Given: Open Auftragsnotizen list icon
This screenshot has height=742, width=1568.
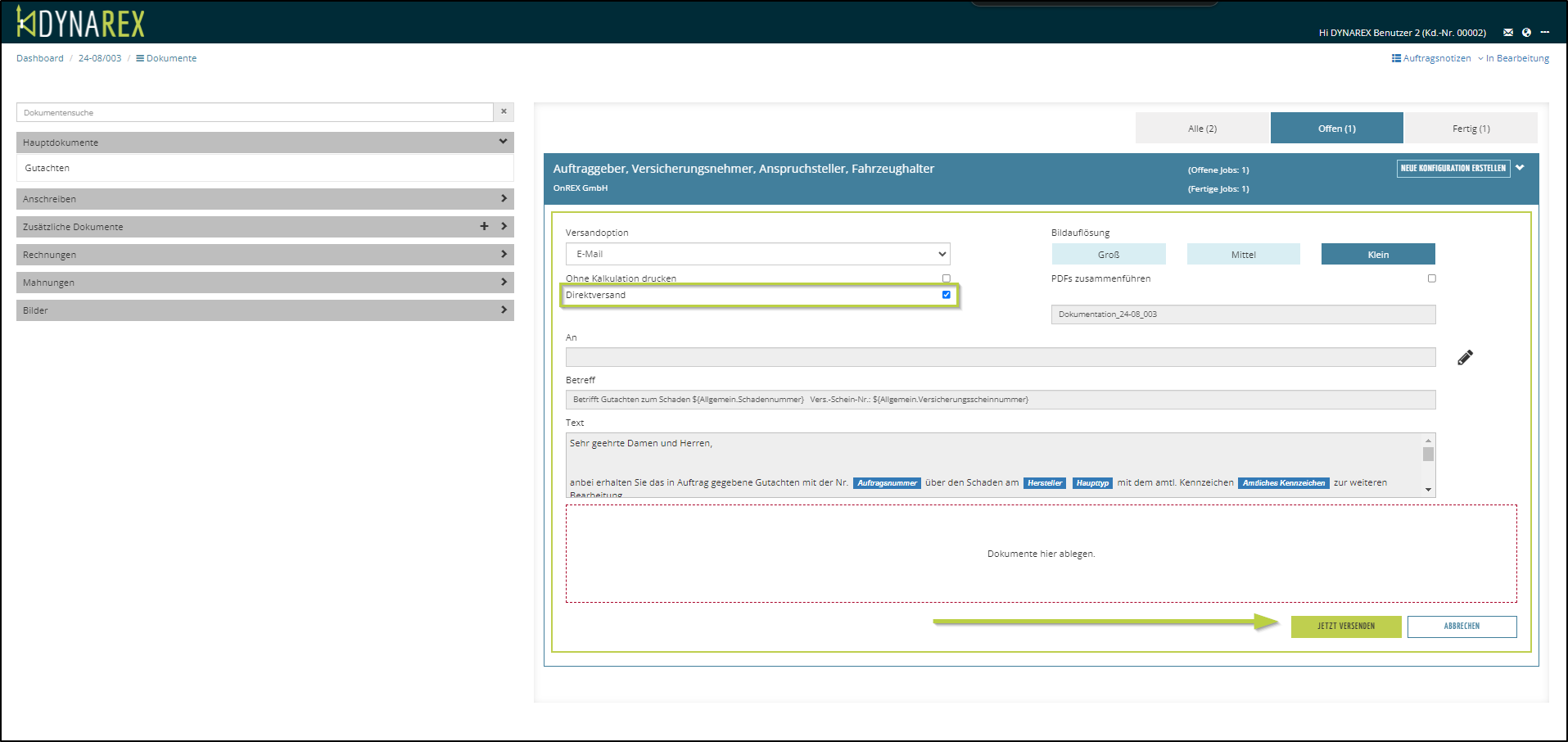Looking at the screenshot, I should pos(1396,58).
